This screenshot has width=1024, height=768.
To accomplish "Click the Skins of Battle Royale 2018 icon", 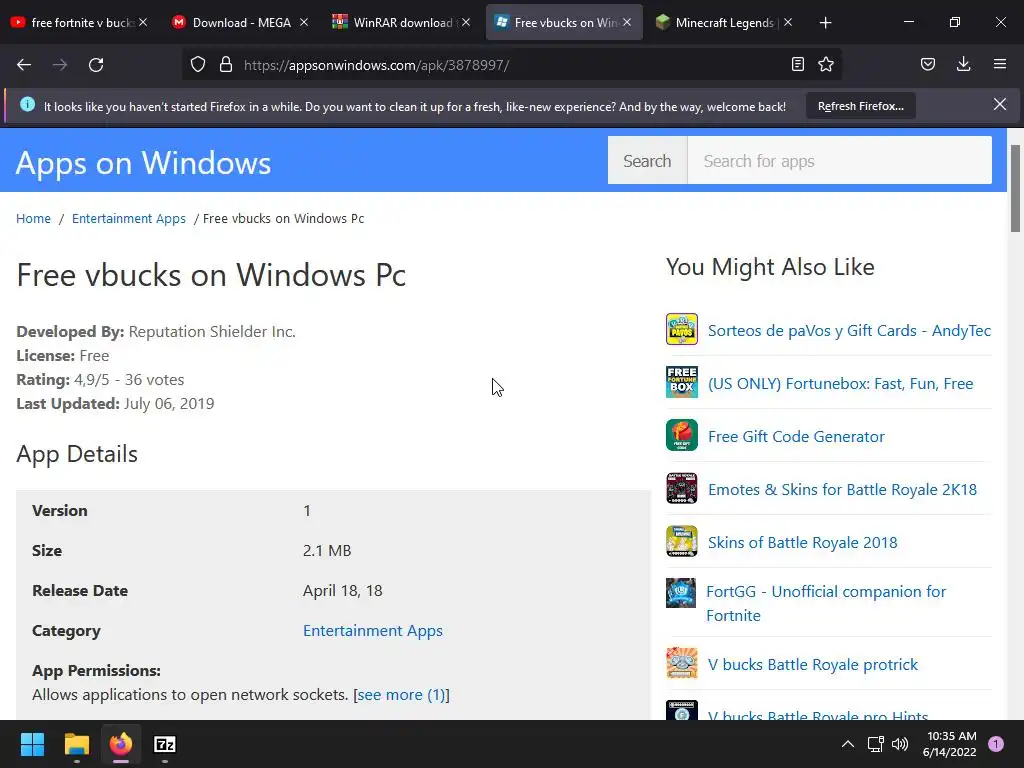I will (682, 541).
